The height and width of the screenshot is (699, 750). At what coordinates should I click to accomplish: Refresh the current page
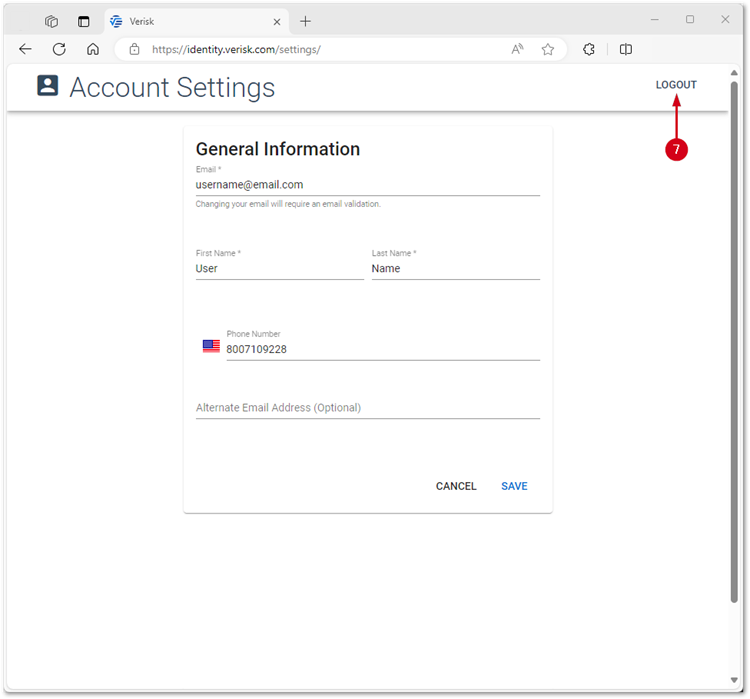59,49
